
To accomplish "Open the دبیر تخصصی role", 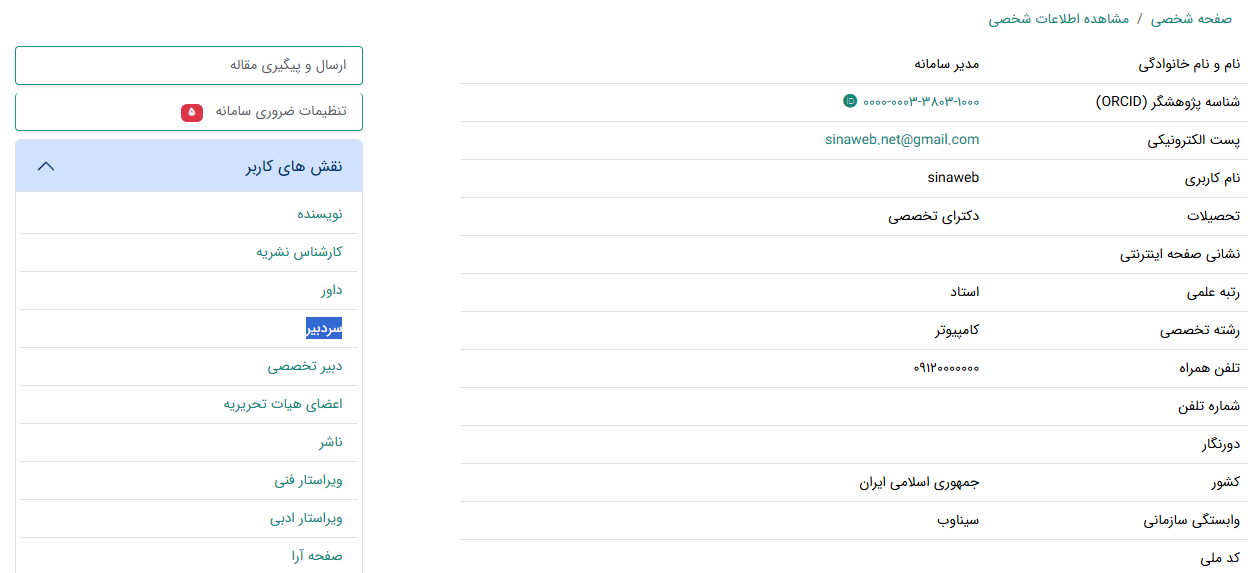I will click(305, 366).
